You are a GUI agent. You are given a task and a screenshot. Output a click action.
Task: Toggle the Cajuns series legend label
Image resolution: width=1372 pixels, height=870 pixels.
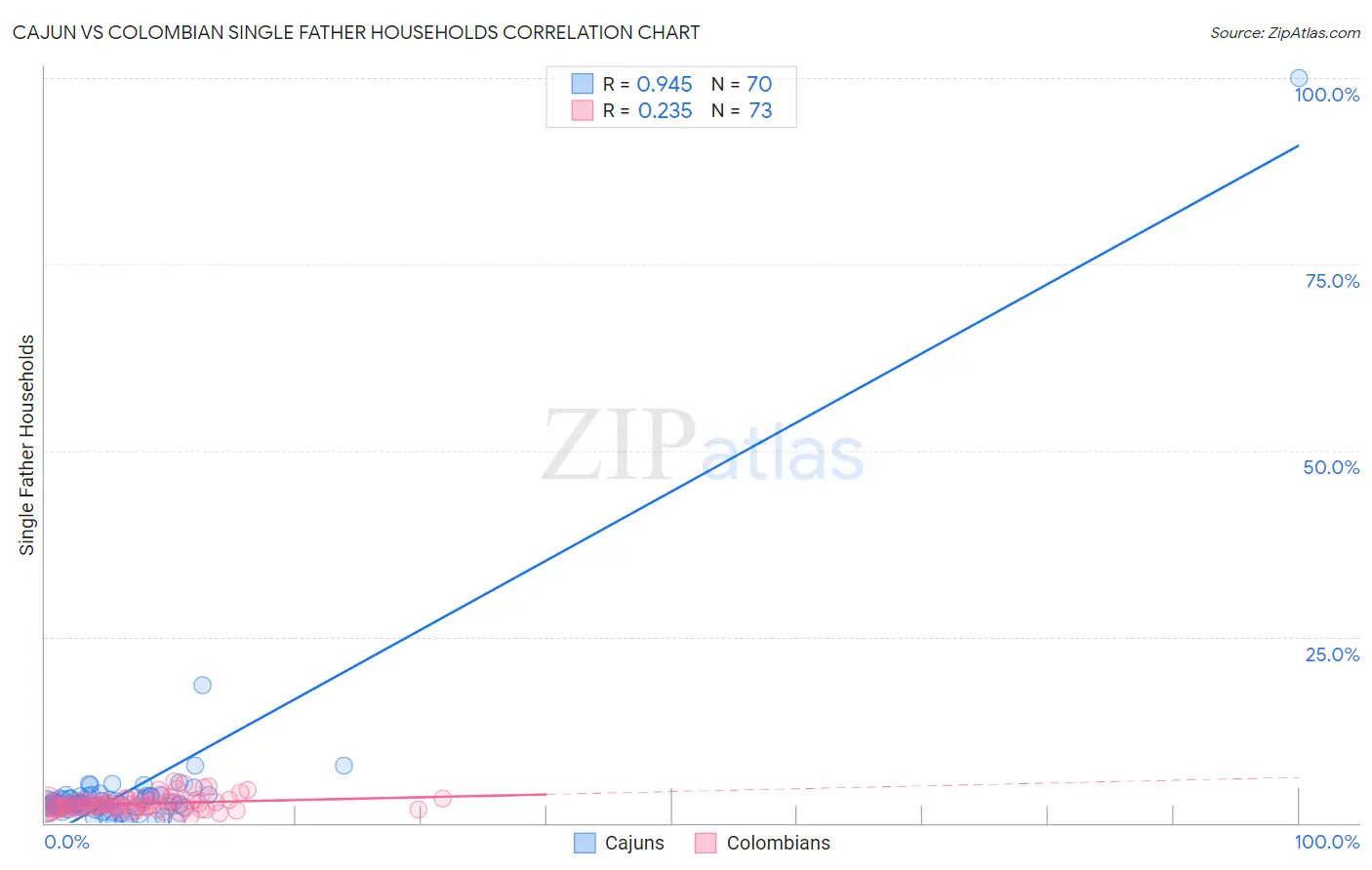pyautogui.click(x=634, y=843)
